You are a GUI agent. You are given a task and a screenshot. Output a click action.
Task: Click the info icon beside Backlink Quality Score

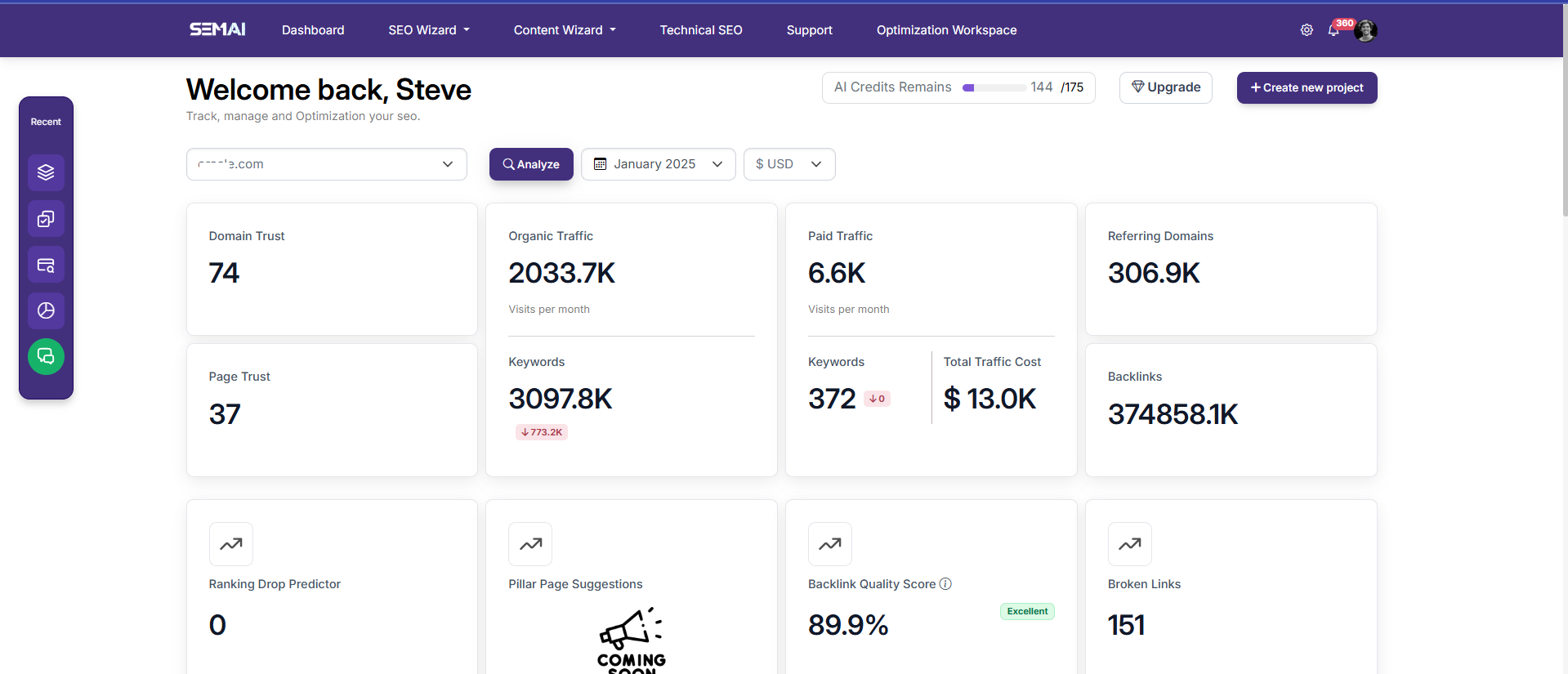[x=945, y=584]
